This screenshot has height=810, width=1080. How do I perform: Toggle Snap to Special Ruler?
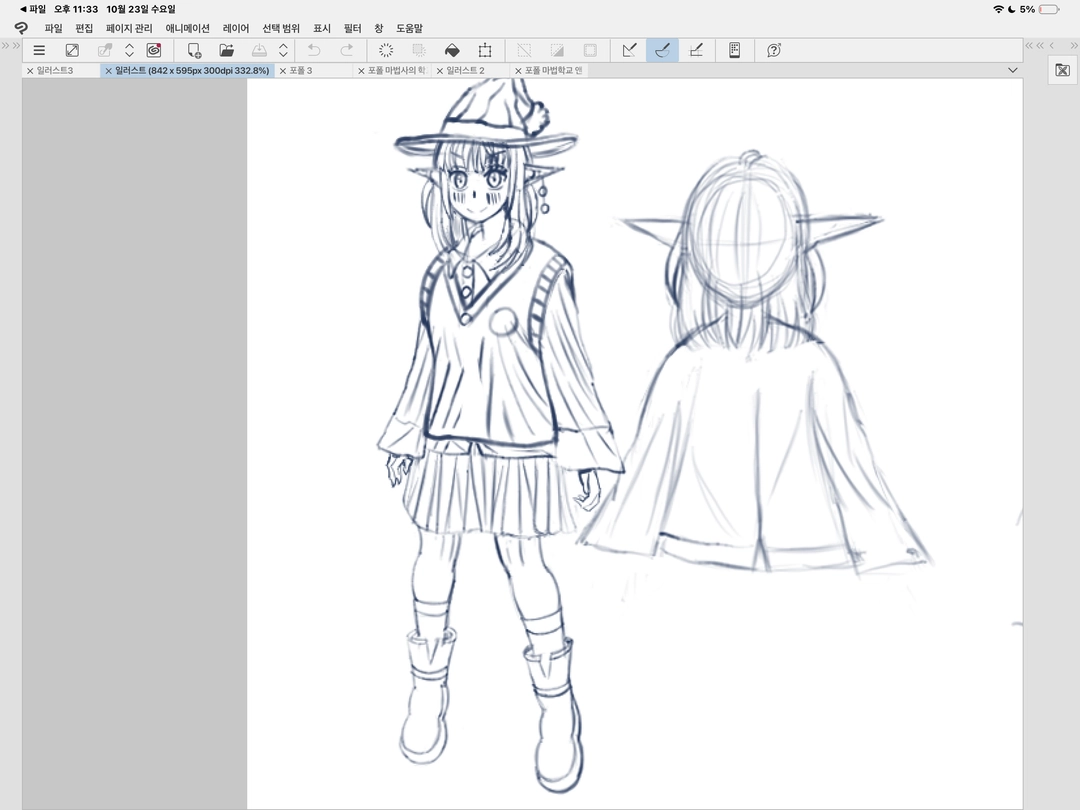(663, 50)
